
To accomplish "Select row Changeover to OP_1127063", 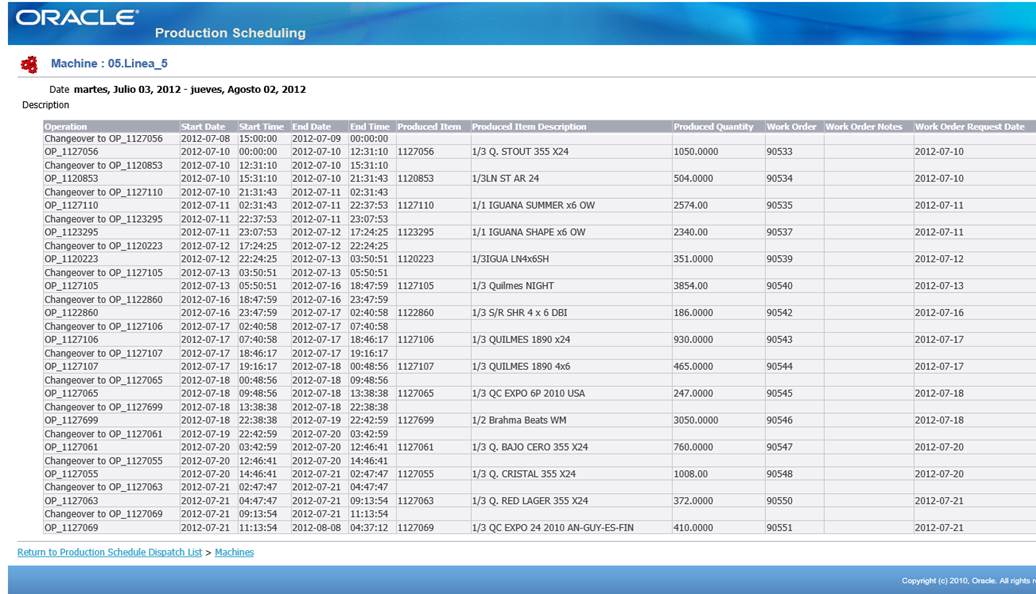I will pos(539,487).
